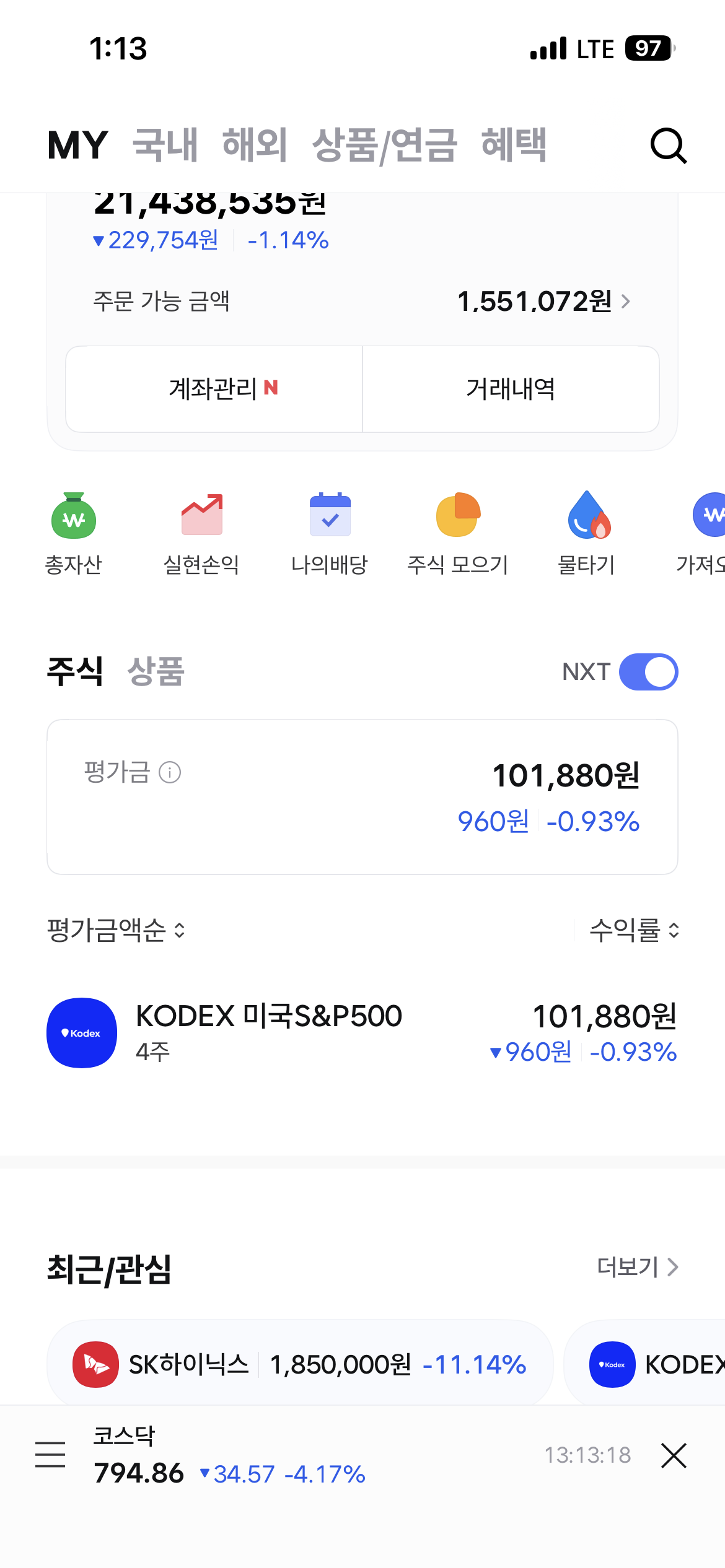Image resolution: width=725 pixels, height=1568 pixels.
Task: Open 물타기 water drop icon
Action: (x=589, y=514)
